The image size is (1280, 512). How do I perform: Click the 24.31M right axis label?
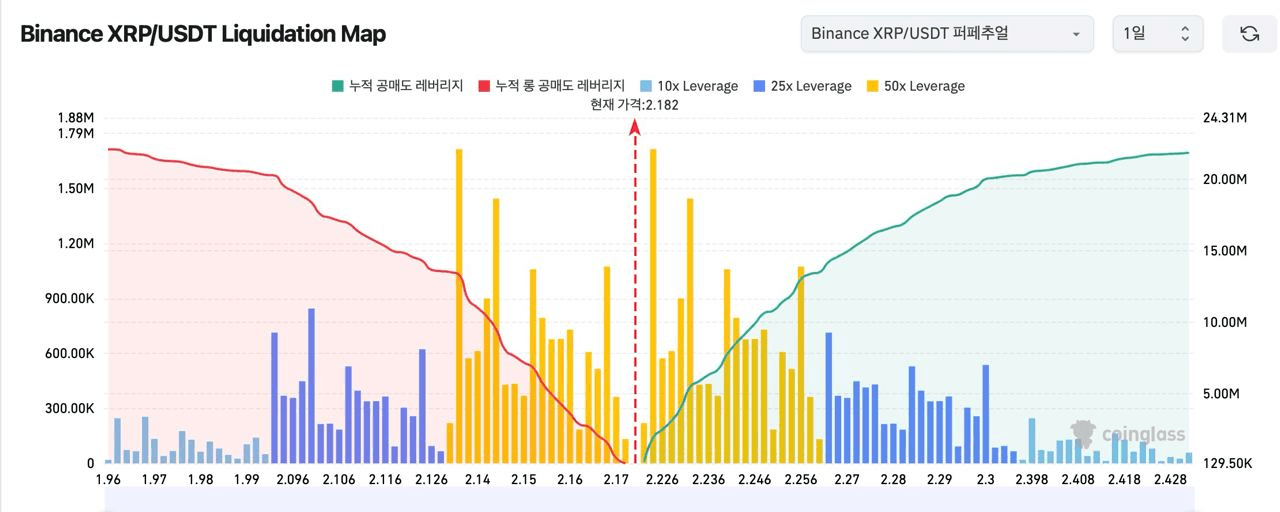coord(1226,118)
